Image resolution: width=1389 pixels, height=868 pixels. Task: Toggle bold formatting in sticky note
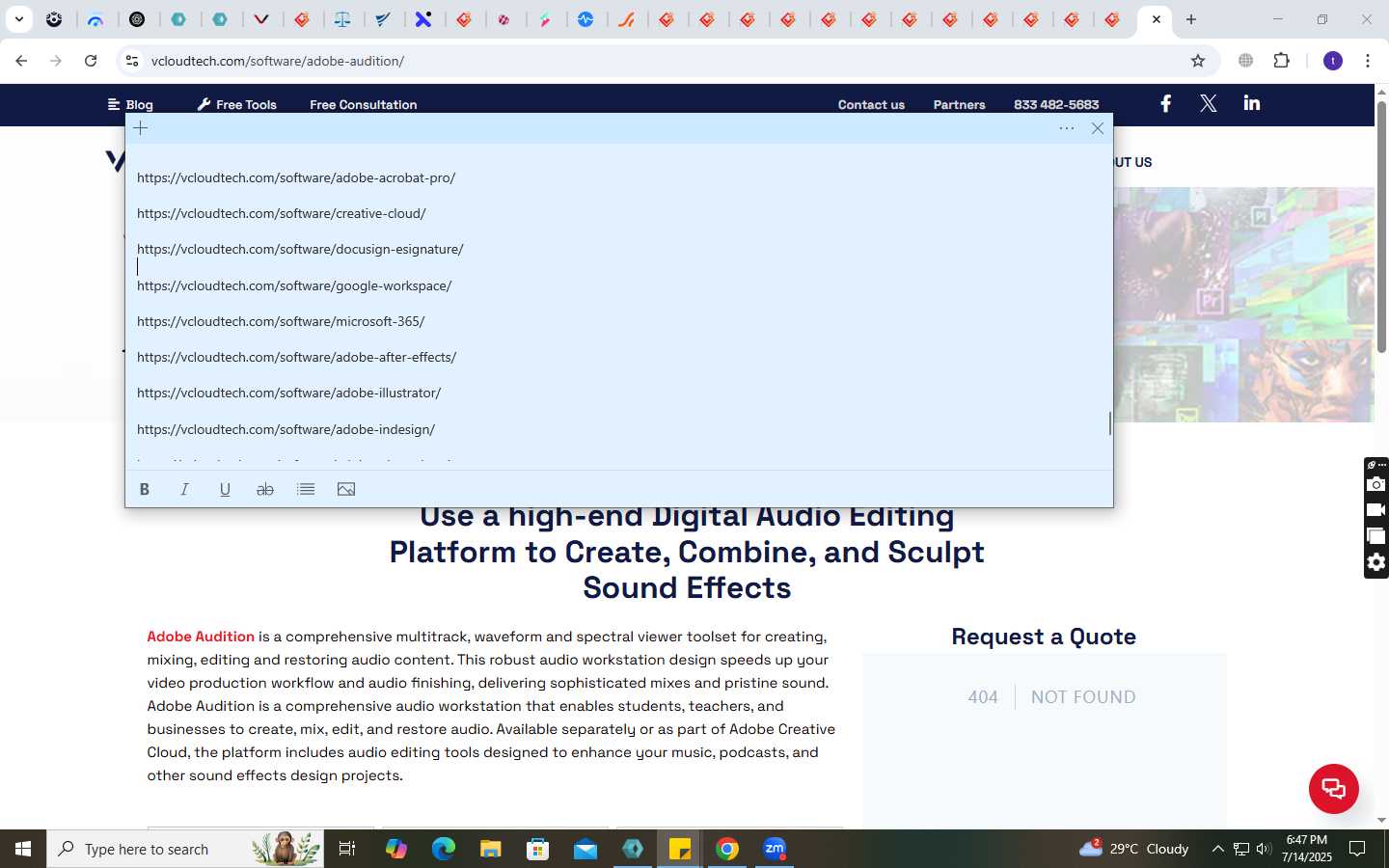tap(145, 490)
